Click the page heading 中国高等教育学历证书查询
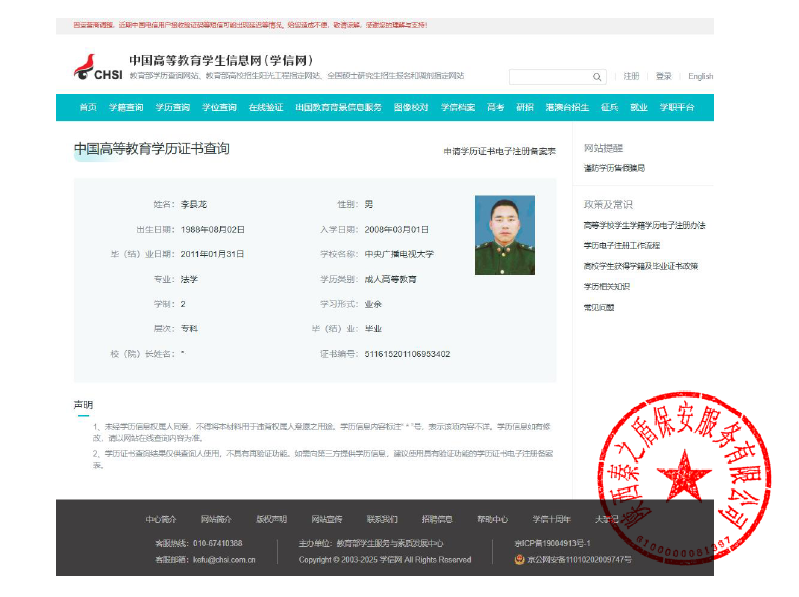 click(152, 148)
